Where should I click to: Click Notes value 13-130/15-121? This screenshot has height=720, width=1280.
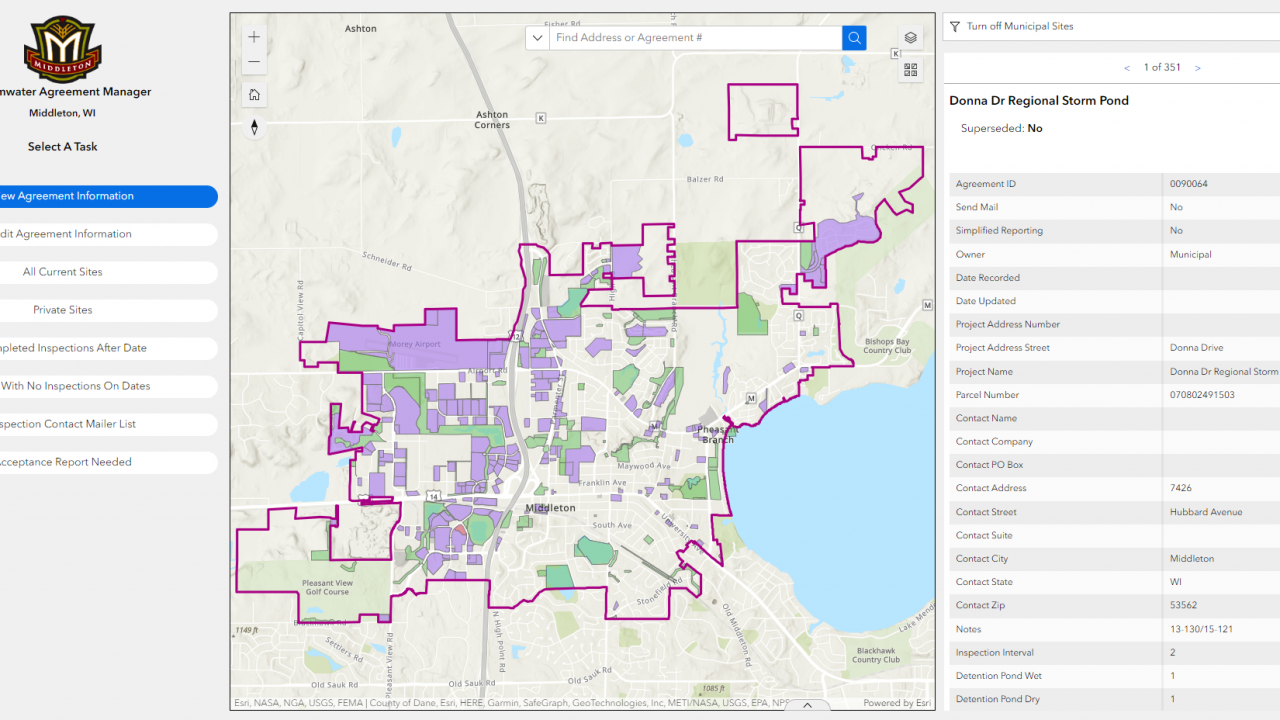click(1201, 629)
